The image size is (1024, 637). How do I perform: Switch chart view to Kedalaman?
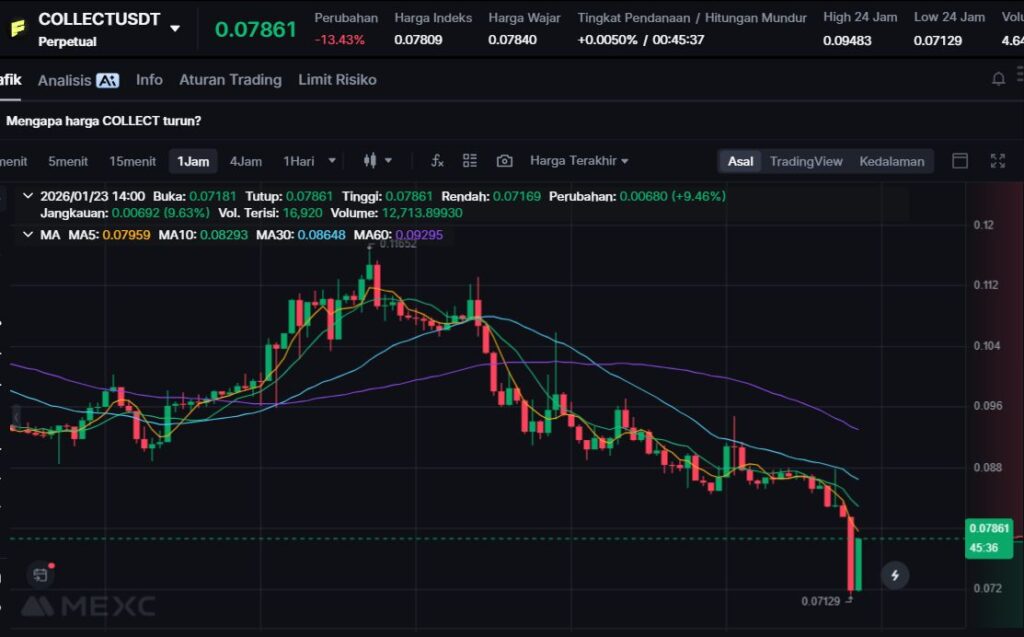pyautogui.click(x=891, y=161)
